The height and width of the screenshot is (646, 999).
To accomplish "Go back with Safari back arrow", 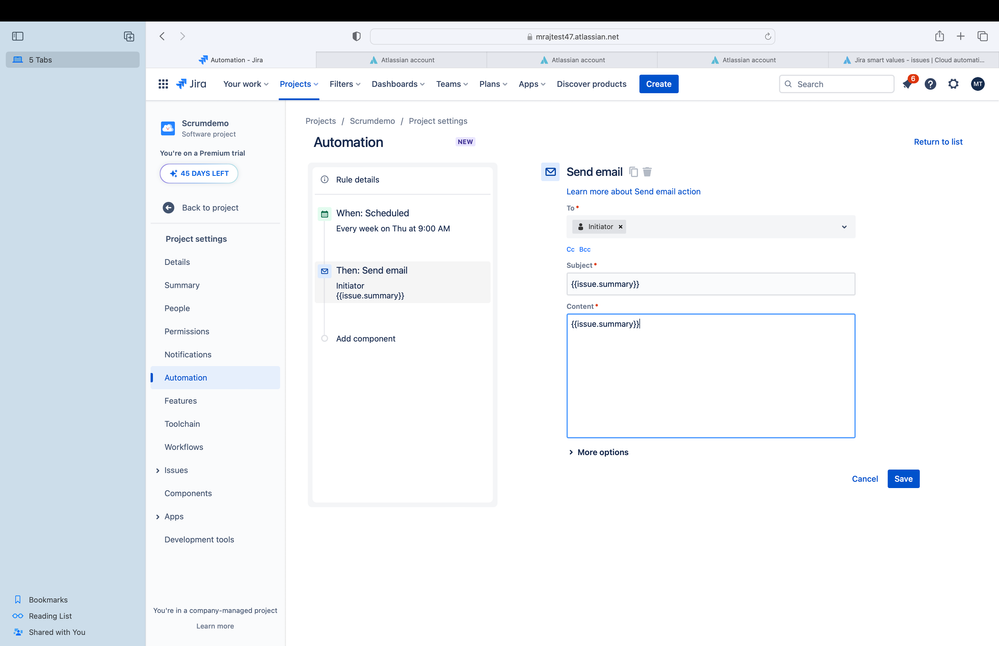I will (162, 36).
